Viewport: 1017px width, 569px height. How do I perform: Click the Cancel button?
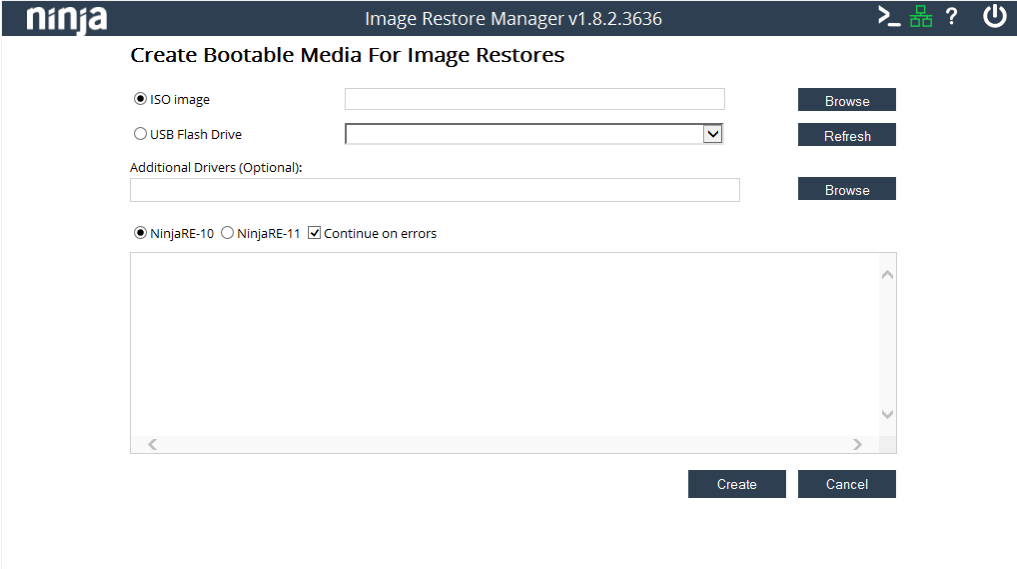pos(846,484)
